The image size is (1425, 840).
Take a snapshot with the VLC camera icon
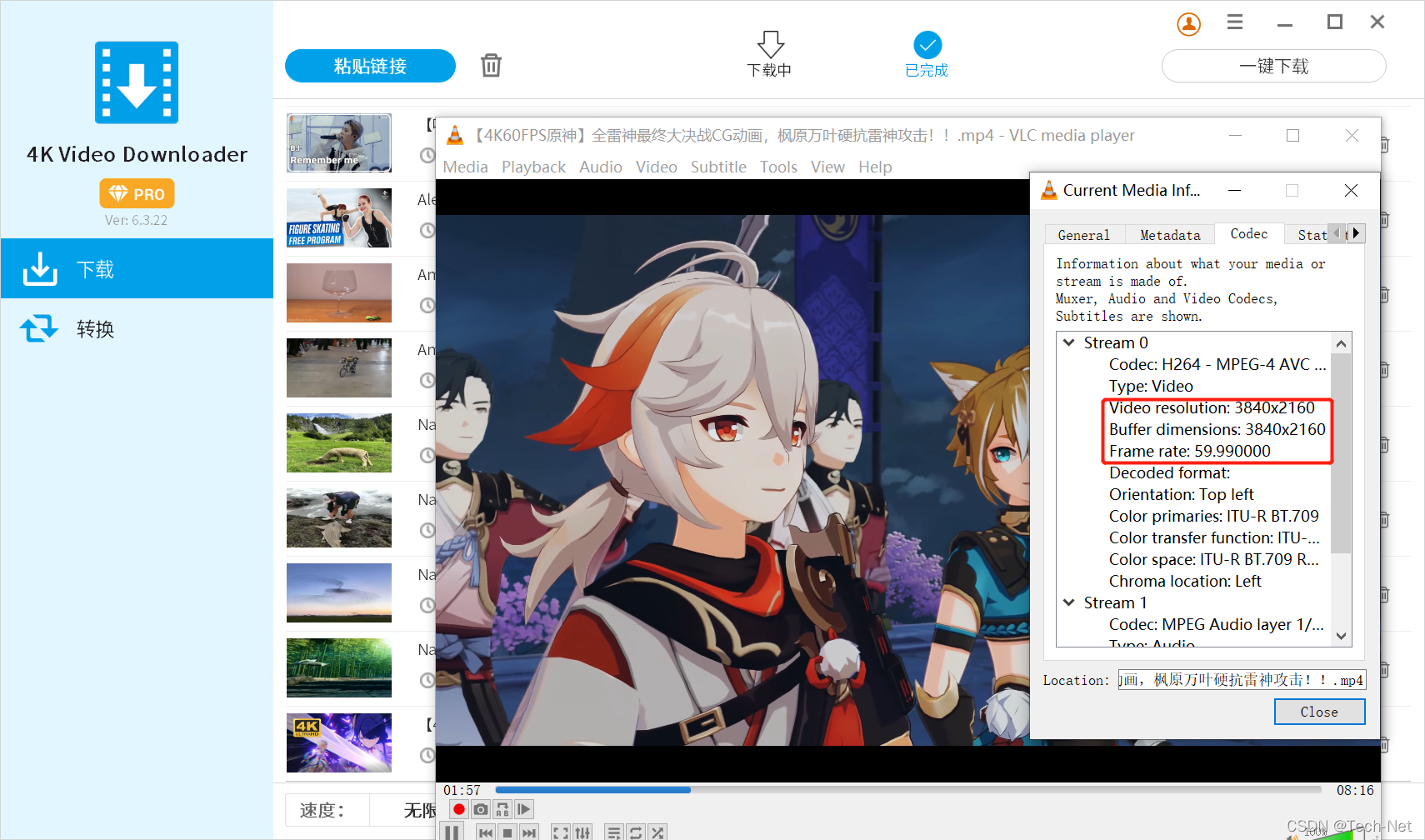[x=481, y=809]
